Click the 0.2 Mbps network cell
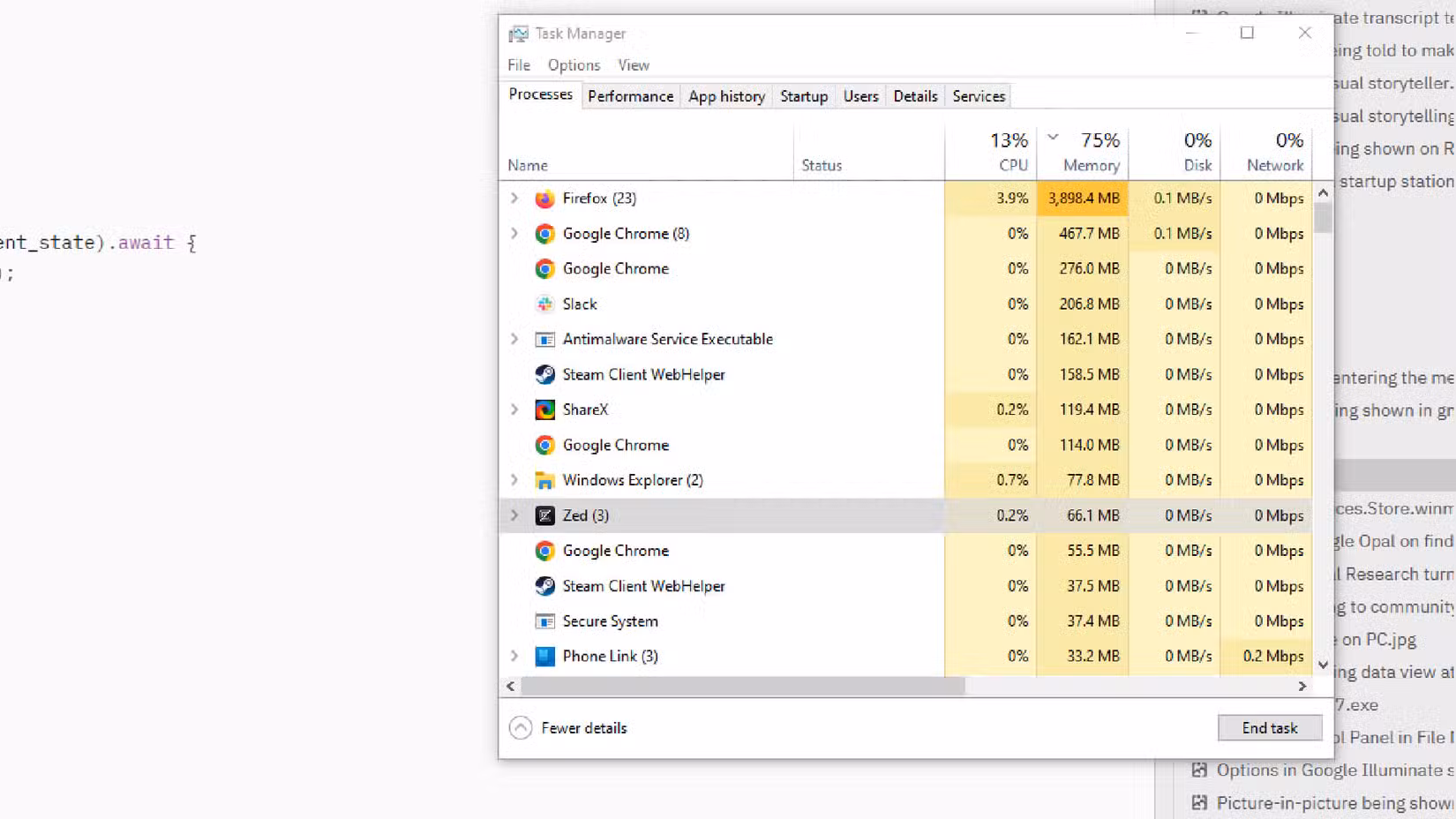This screenshot has height=819, width=1456. click(1266, 657)
